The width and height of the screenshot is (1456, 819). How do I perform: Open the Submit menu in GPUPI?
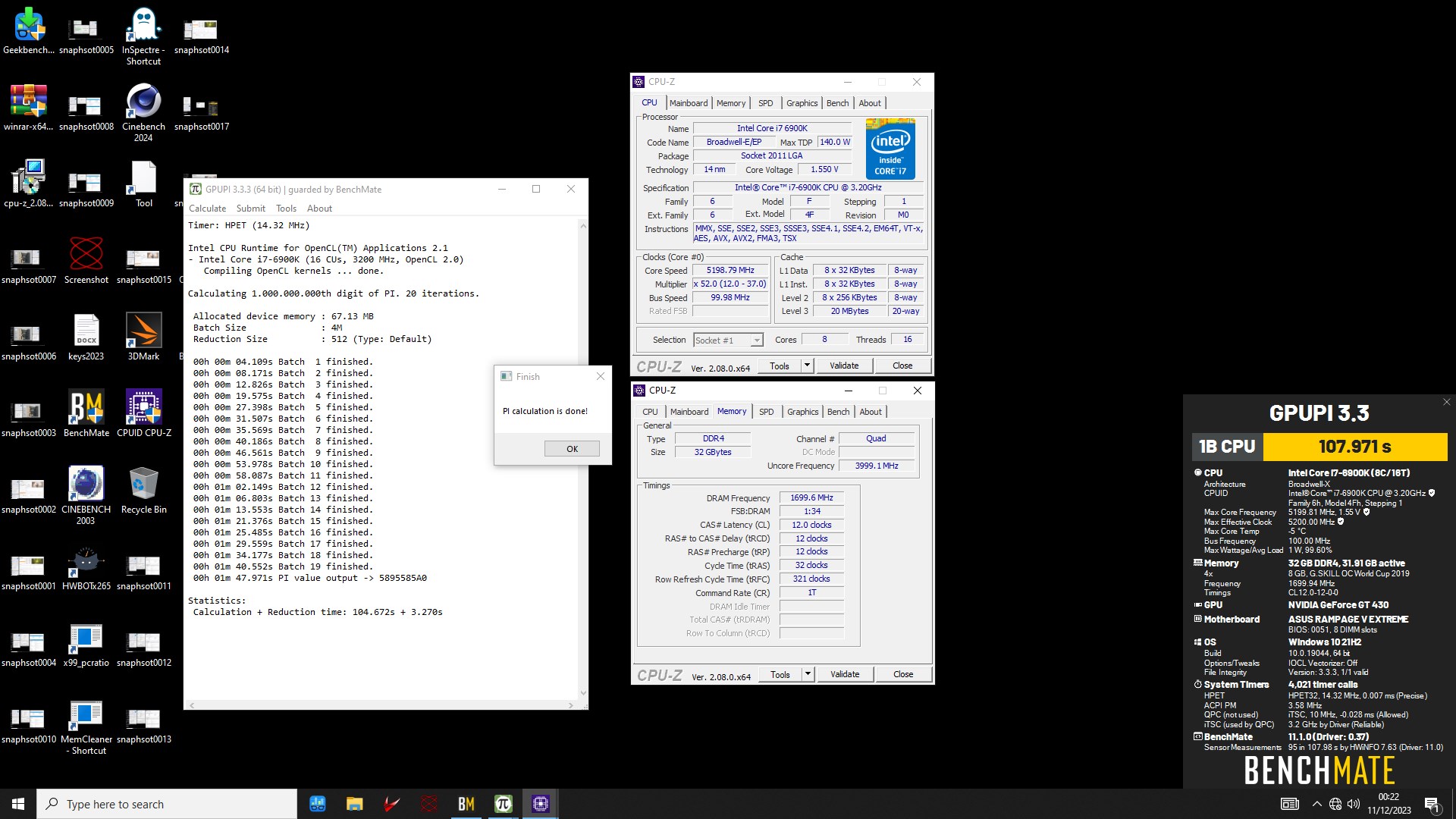point(250,209)
